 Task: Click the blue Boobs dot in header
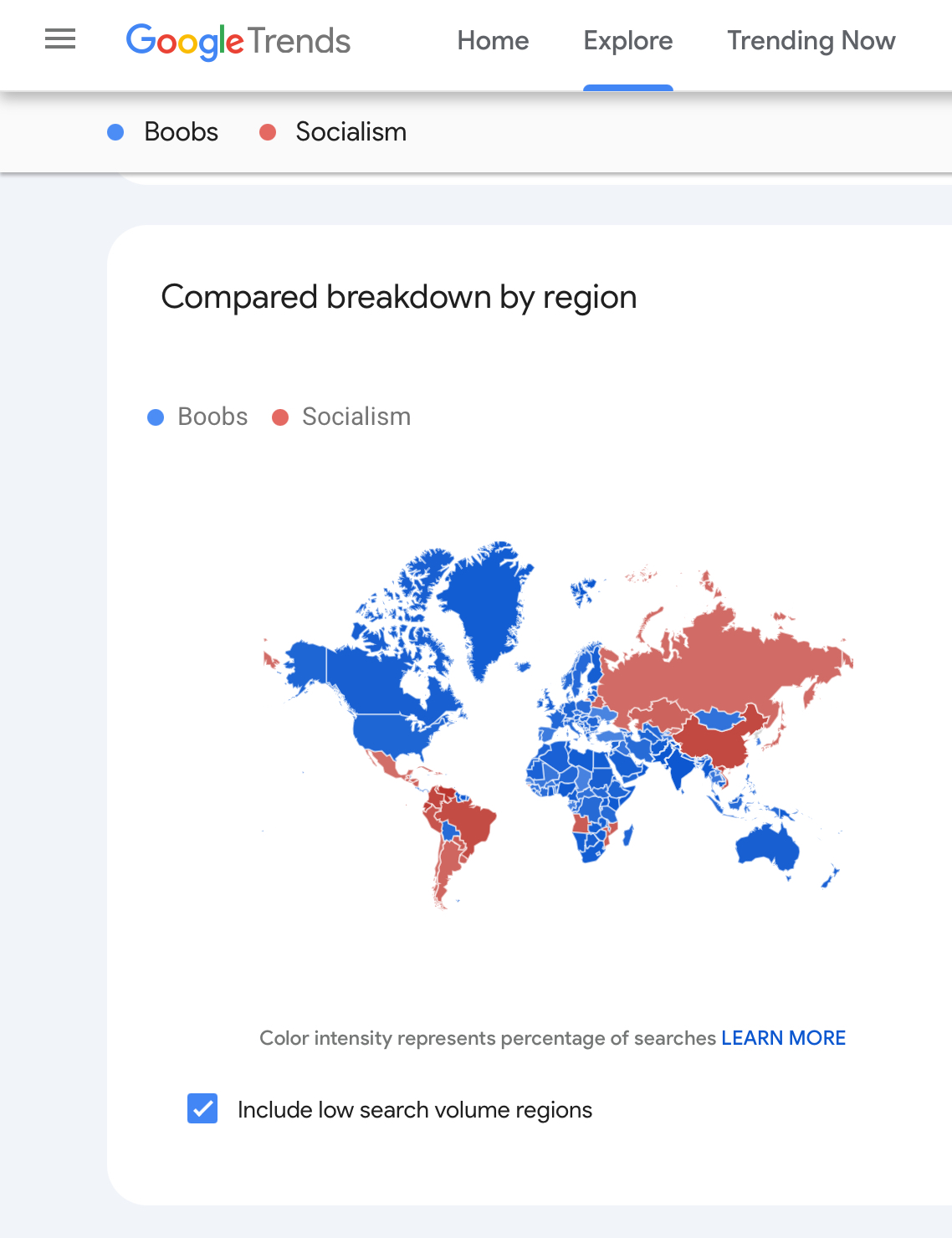pos(116,132)
